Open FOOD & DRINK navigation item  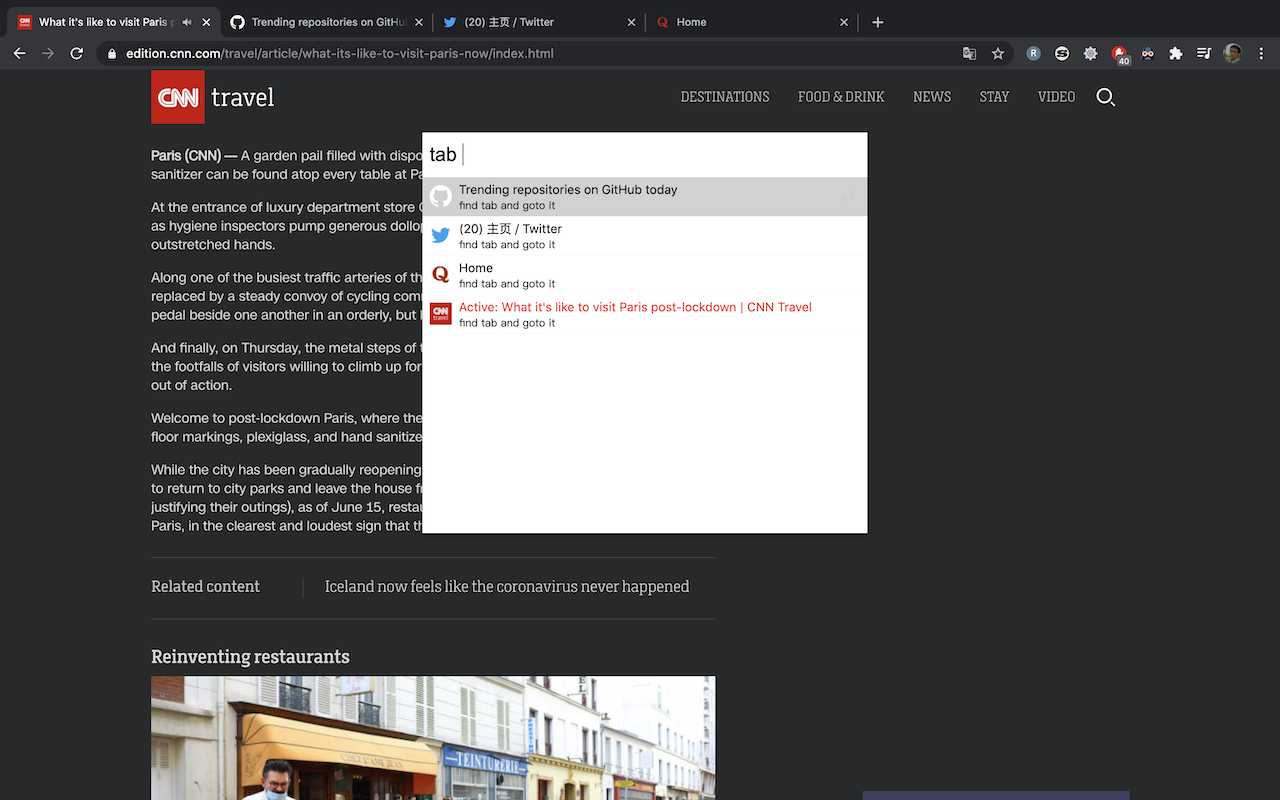coord(841,97)
